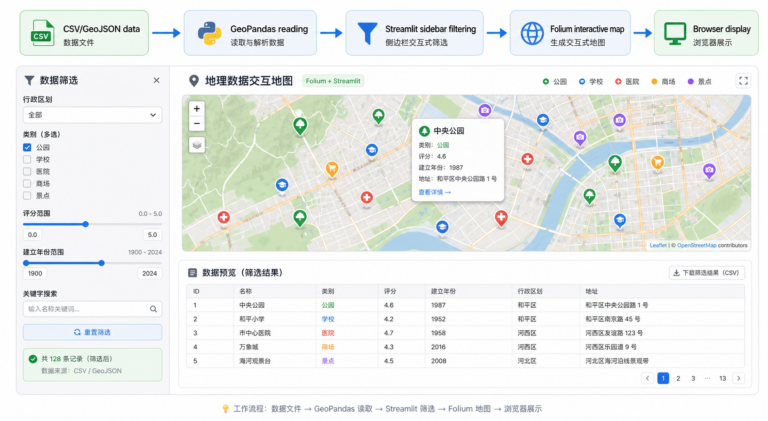Click address cell 河西区友谊路 123 号
The width and height of the screenshot is (768, 421).
[x=614, y=333]
